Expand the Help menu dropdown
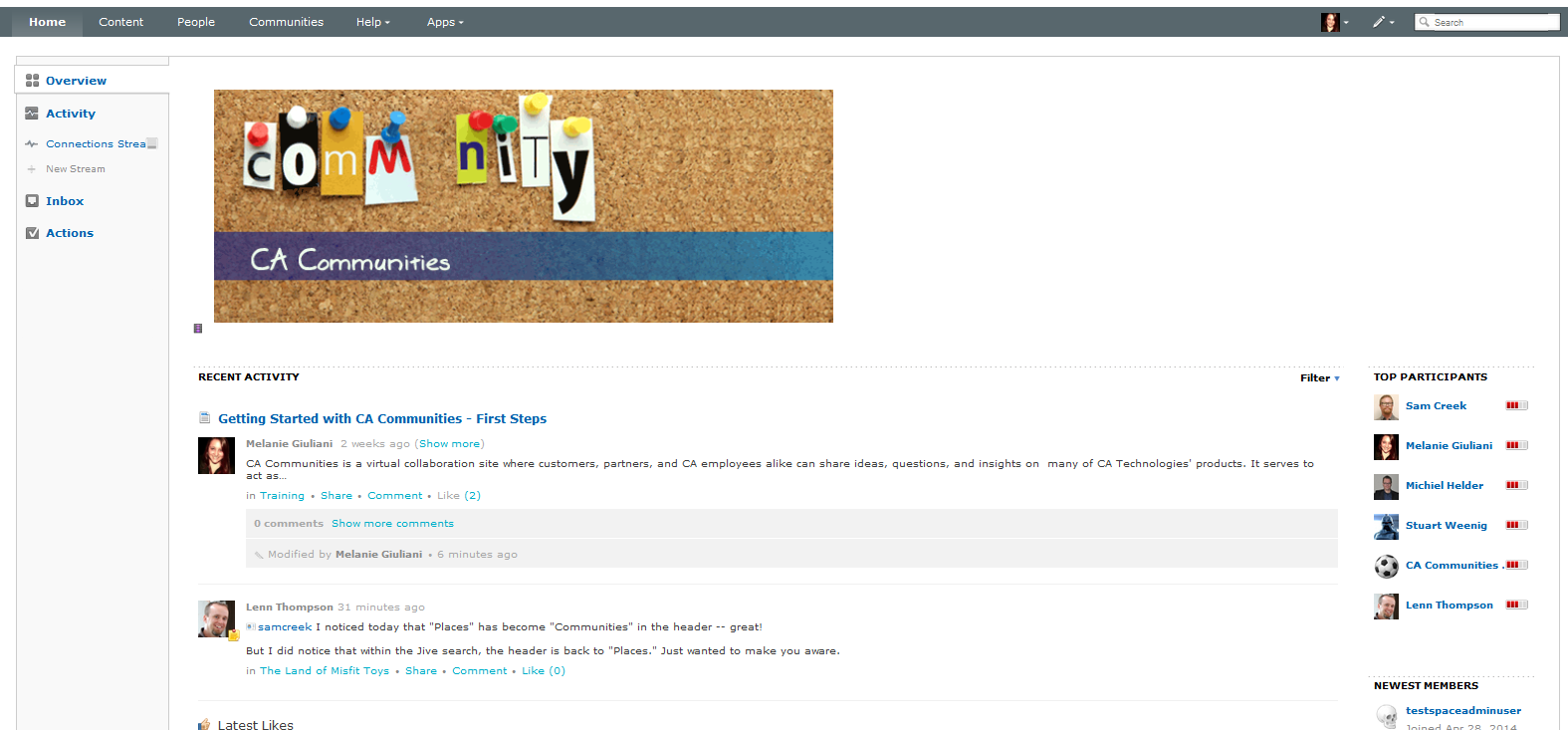Screen dimensions: 1568x730 coord(373,22)
